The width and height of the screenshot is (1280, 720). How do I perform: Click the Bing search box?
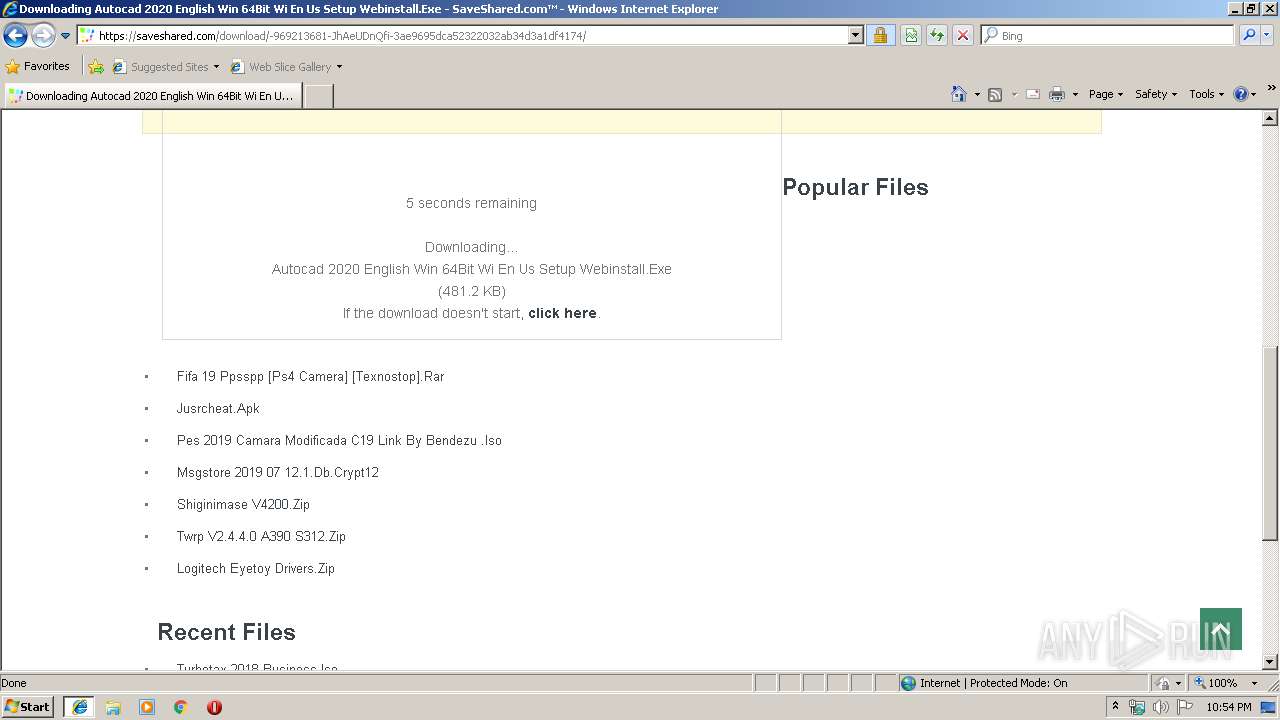tap(1108, 36)
